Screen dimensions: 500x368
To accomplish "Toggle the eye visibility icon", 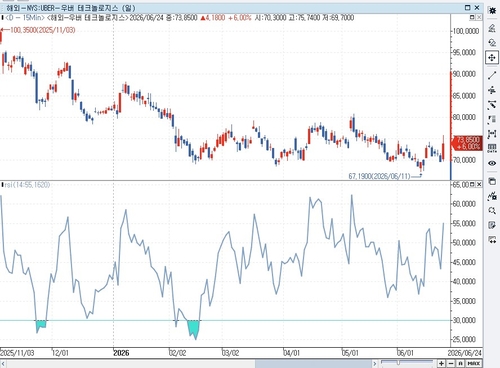I will [492, 163].
